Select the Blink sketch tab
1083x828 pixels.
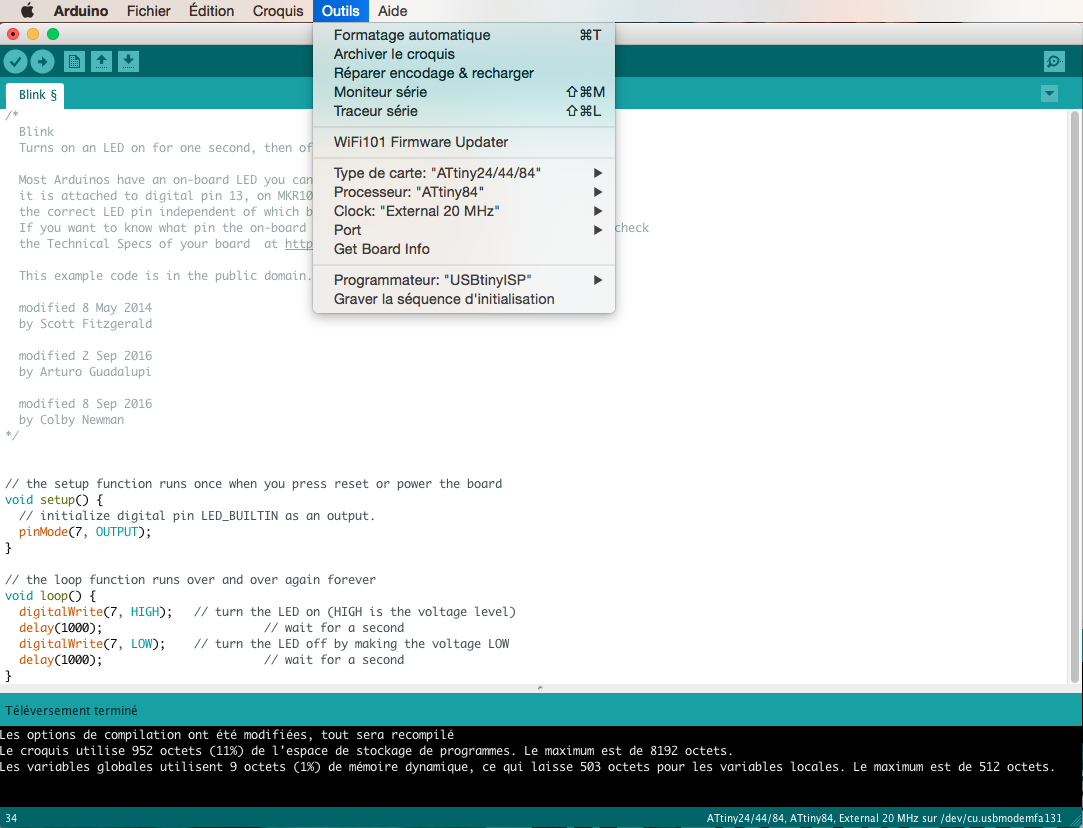37,95
